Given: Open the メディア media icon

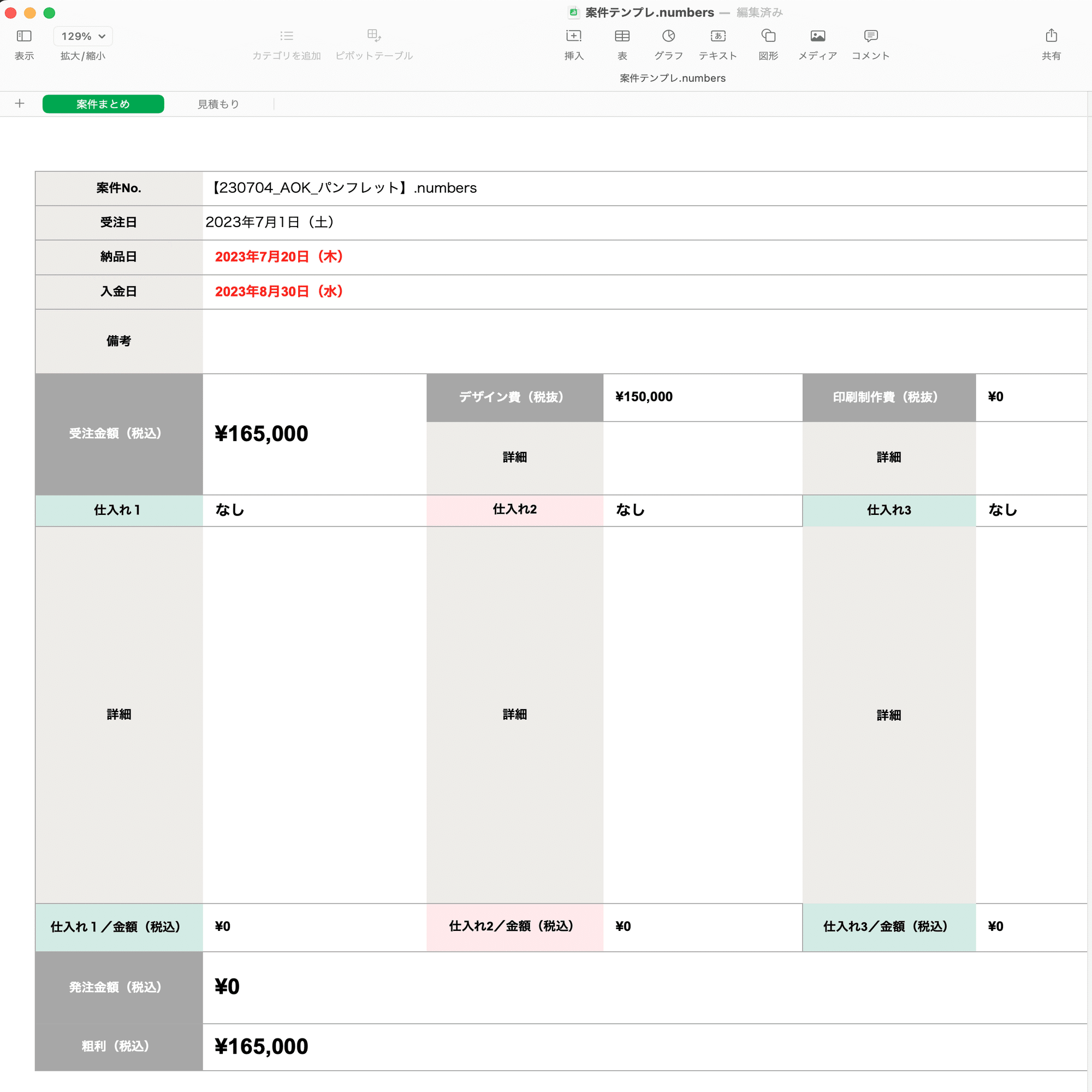Looking at the screenshot, I should (817, 36).
